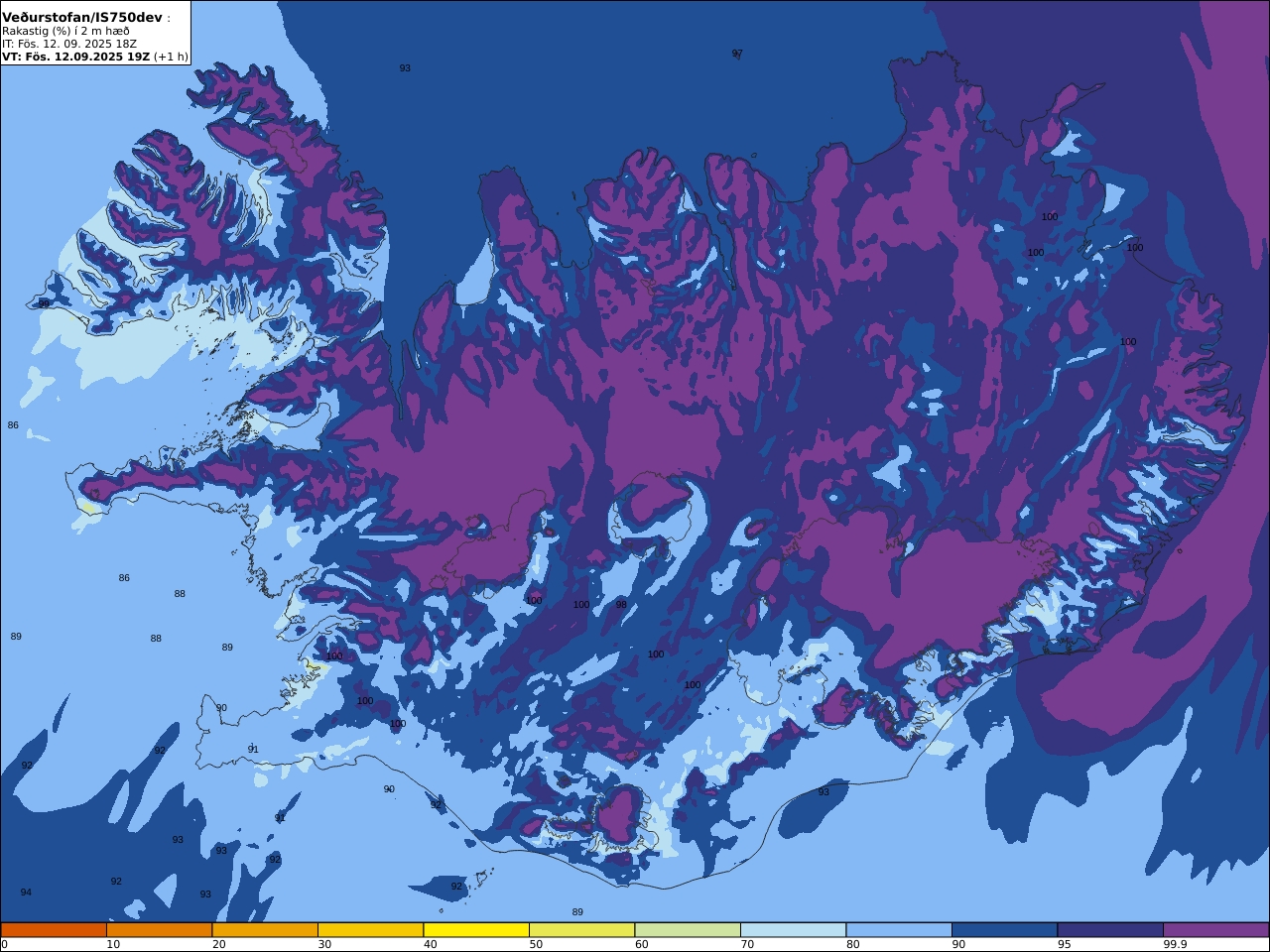The image size is (1270, 952).
Task: Click the legend tick label 99.9
Action: 1175,944
